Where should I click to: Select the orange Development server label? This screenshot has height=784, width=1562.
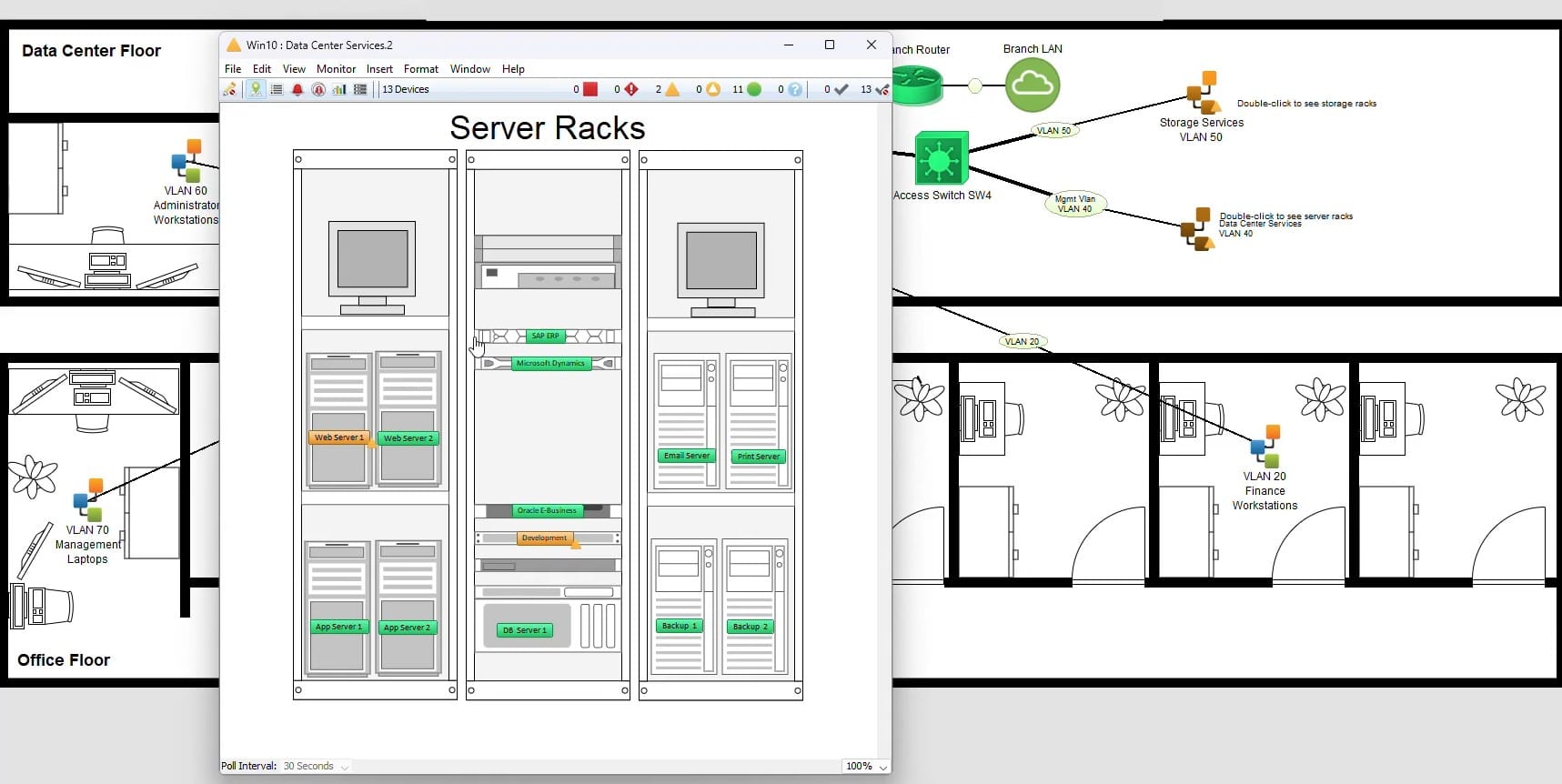(x=544, y=538)
